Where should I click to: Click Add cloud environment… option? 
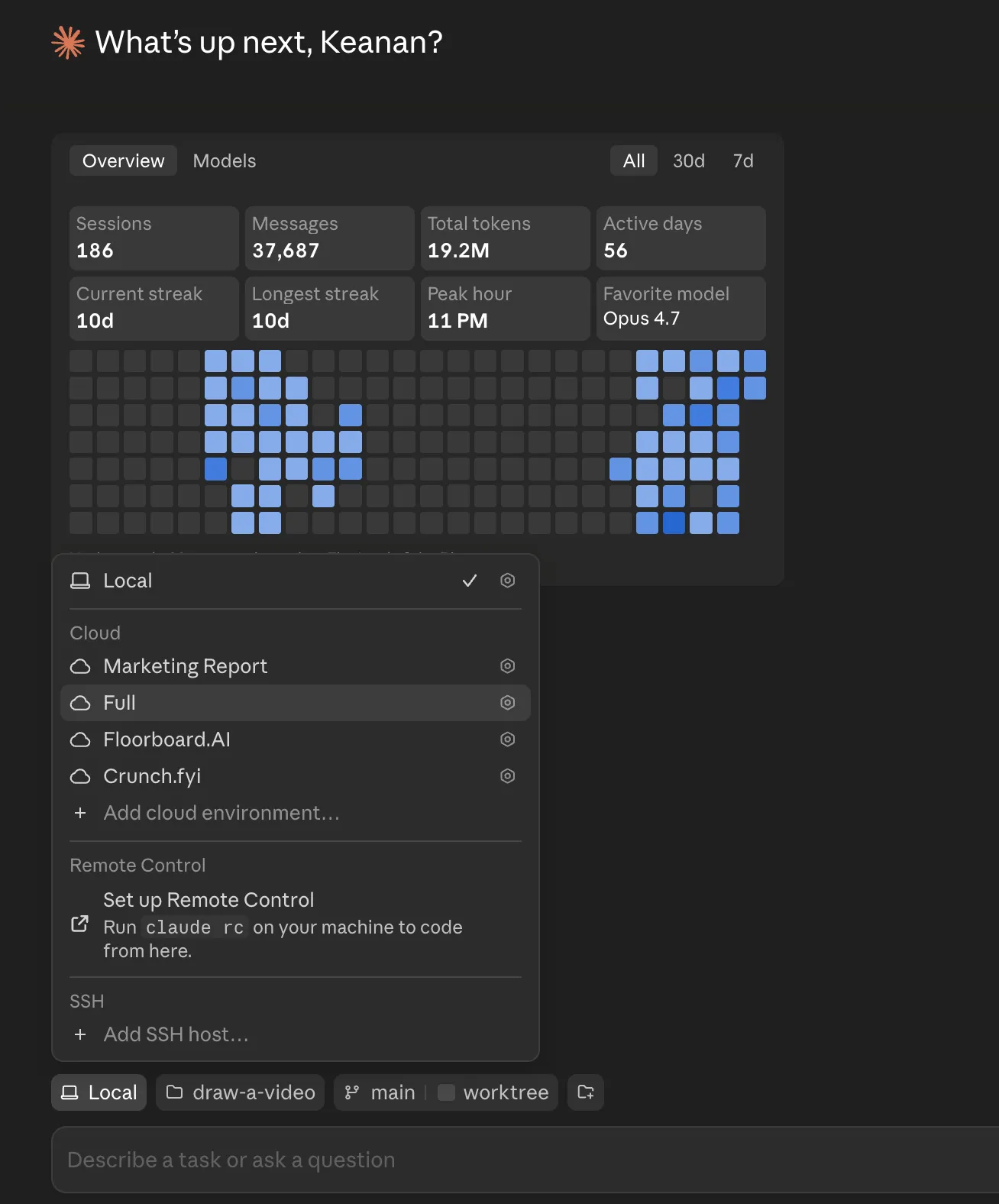pos(295,813)
